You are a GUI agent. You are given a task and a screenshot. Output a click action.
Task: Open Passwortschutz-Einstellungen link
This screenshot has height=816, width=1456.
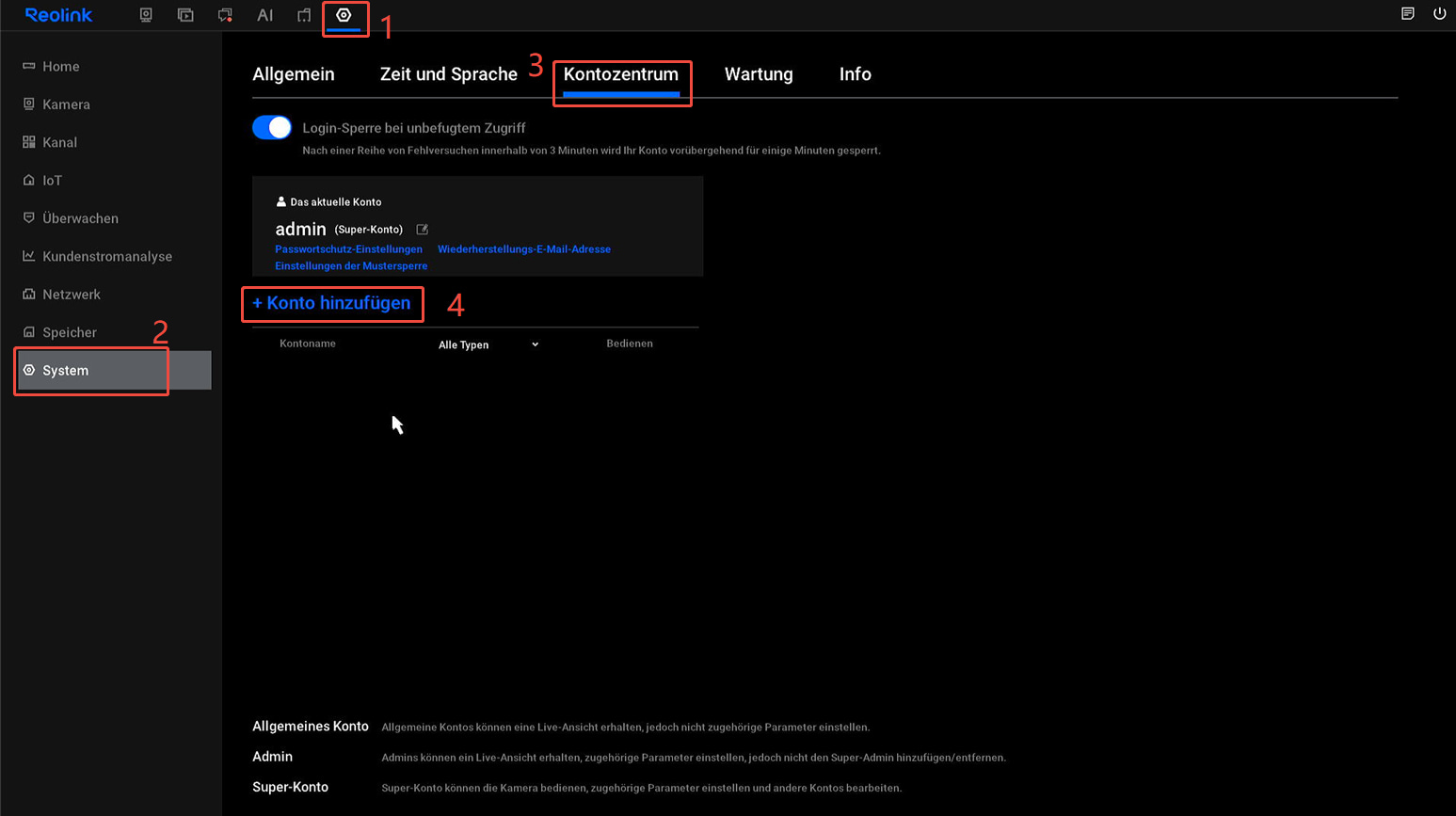coord(348,249)
